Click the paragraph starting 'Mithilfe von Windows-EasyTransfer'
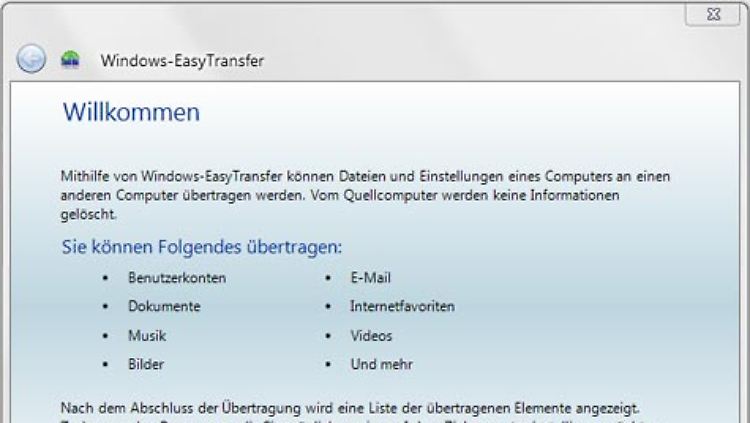The width and height of the screenshot is (750, 423). 365,195
